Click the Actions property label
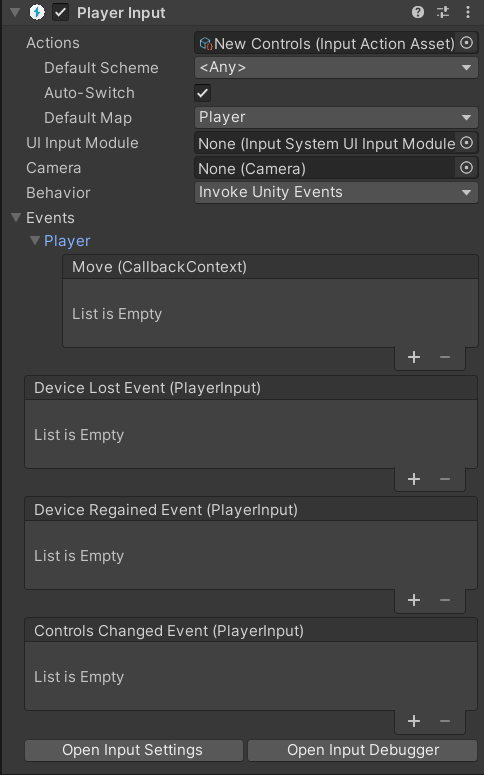484x775 pixels. (53, 43)
